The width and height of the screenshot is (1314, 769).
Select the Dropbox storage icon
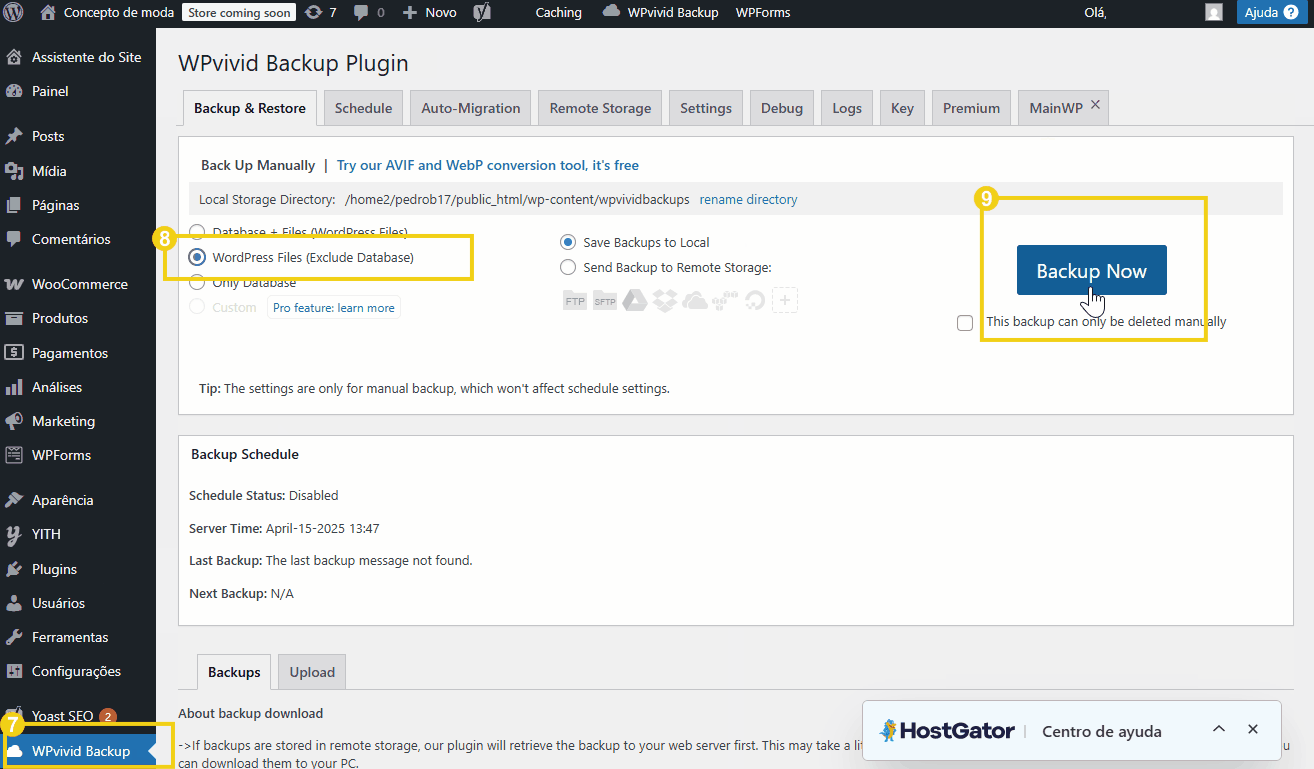click(x=664, y=300)
